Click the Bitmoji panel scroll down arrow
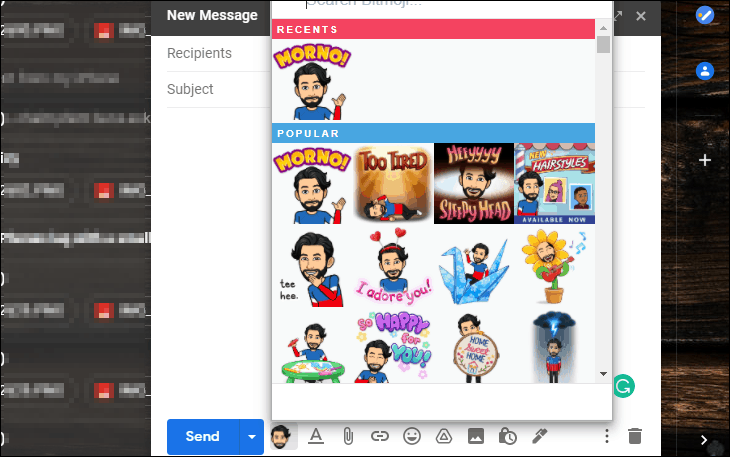Viewport: 730px width, 457px height. pyautogui.click(x=603, y=374)
